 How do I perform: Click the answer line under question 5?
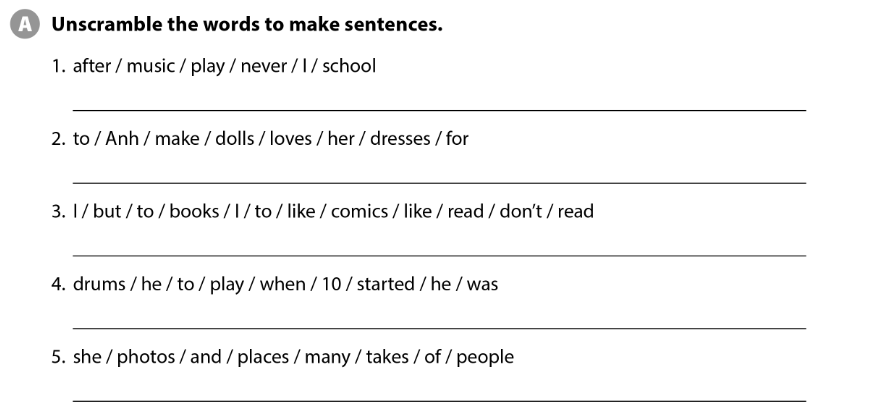[438, 398]
